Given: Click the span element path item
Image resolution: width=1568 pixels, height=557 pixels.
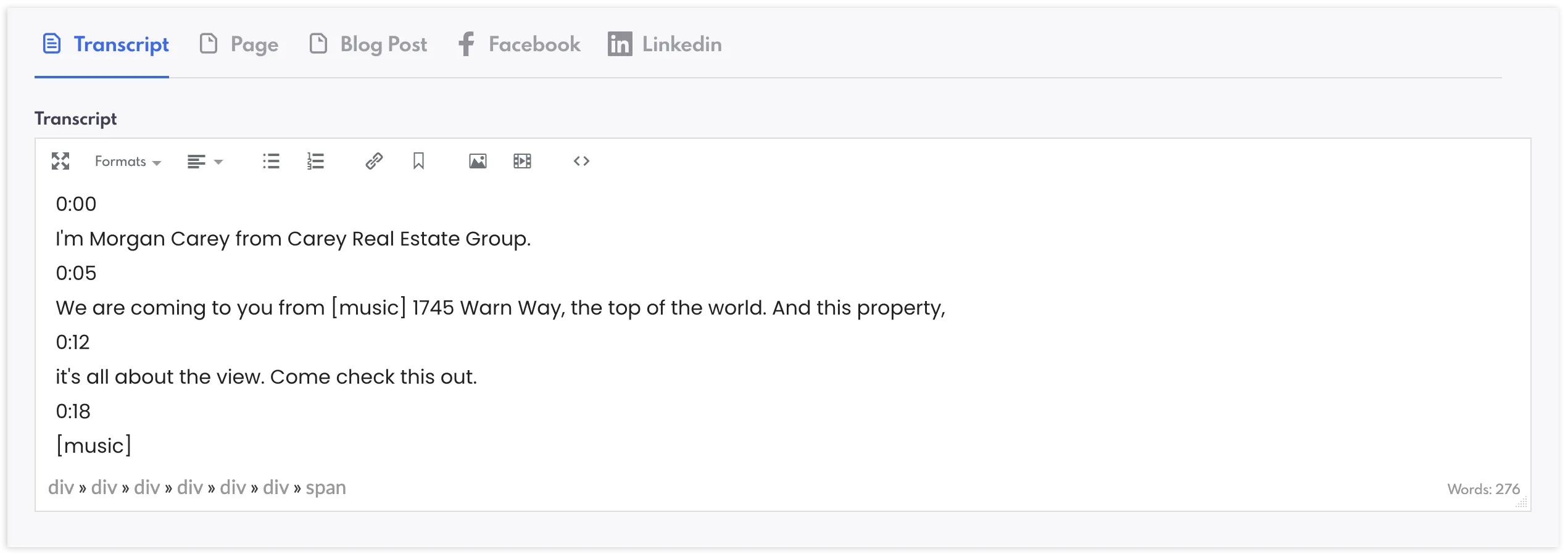Looking at the screenshot, I should 326,488.
